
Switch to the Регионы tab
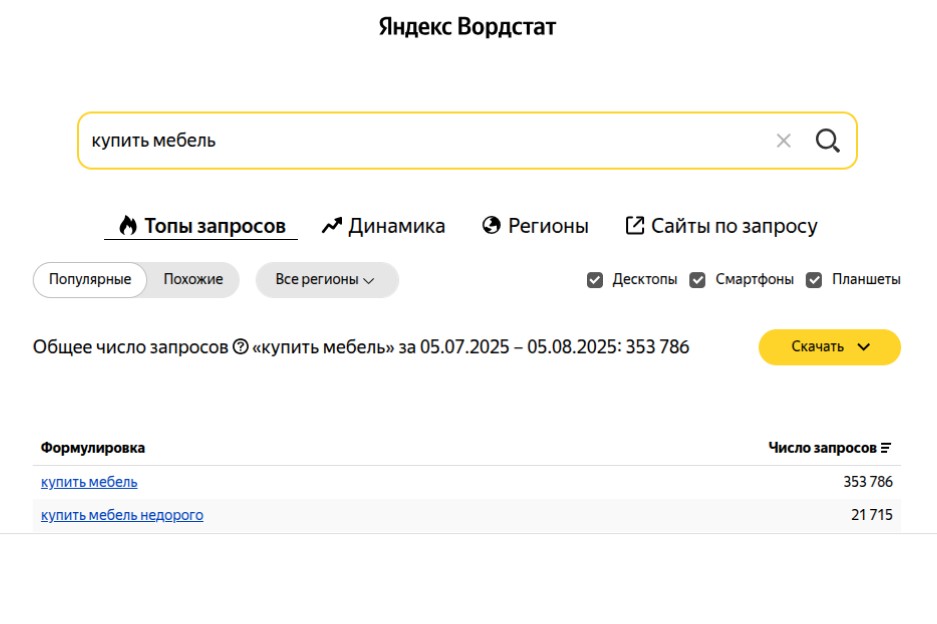click(x=535, y=226)
